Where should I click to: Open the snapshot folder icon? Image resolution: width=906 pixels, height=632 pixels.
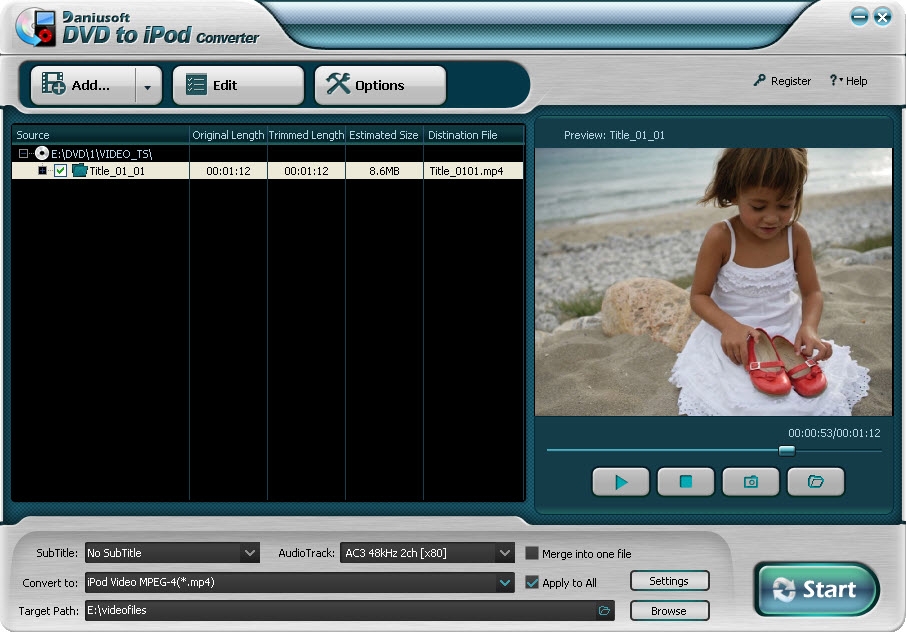[x=815, y=482]
